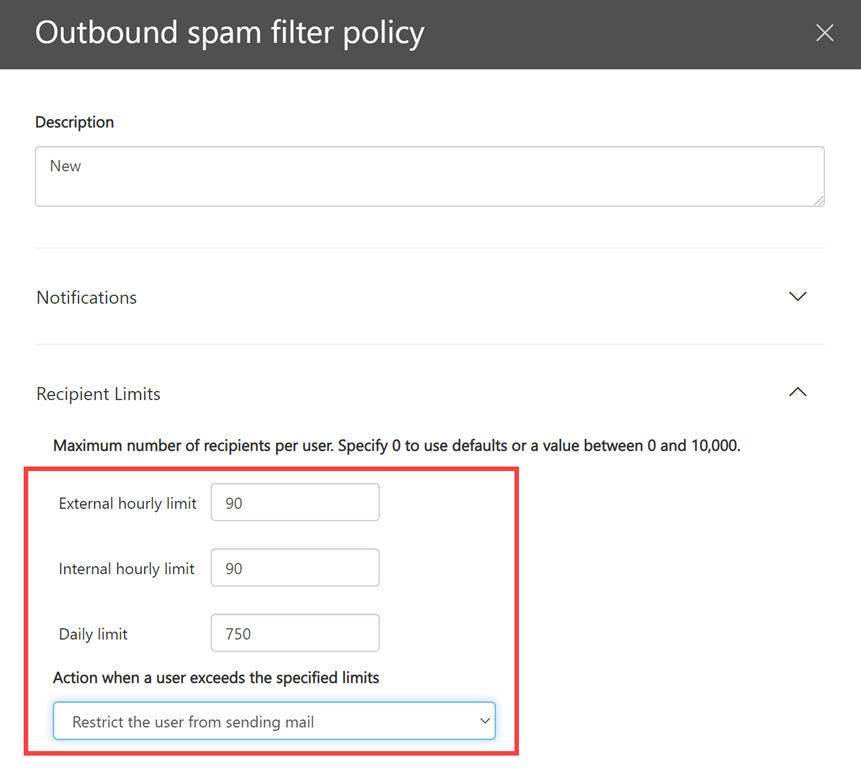Click the 'Internal hourly limit' label
861x768 pixels.
(126, 569)
